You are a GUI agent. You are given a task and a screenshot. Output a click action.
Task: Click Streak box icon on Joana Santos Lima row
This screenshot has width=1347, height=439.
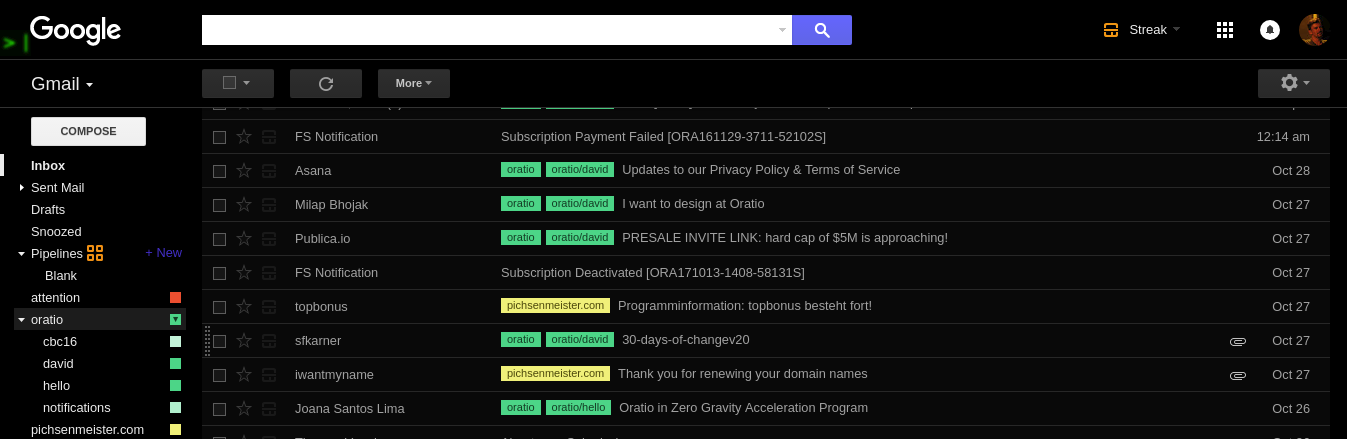click(269, 409)
